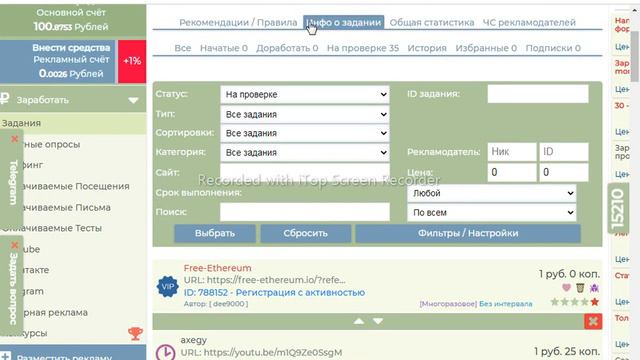Click into the ID задания field
Screen dimensions: 640x360
point(538,94)
